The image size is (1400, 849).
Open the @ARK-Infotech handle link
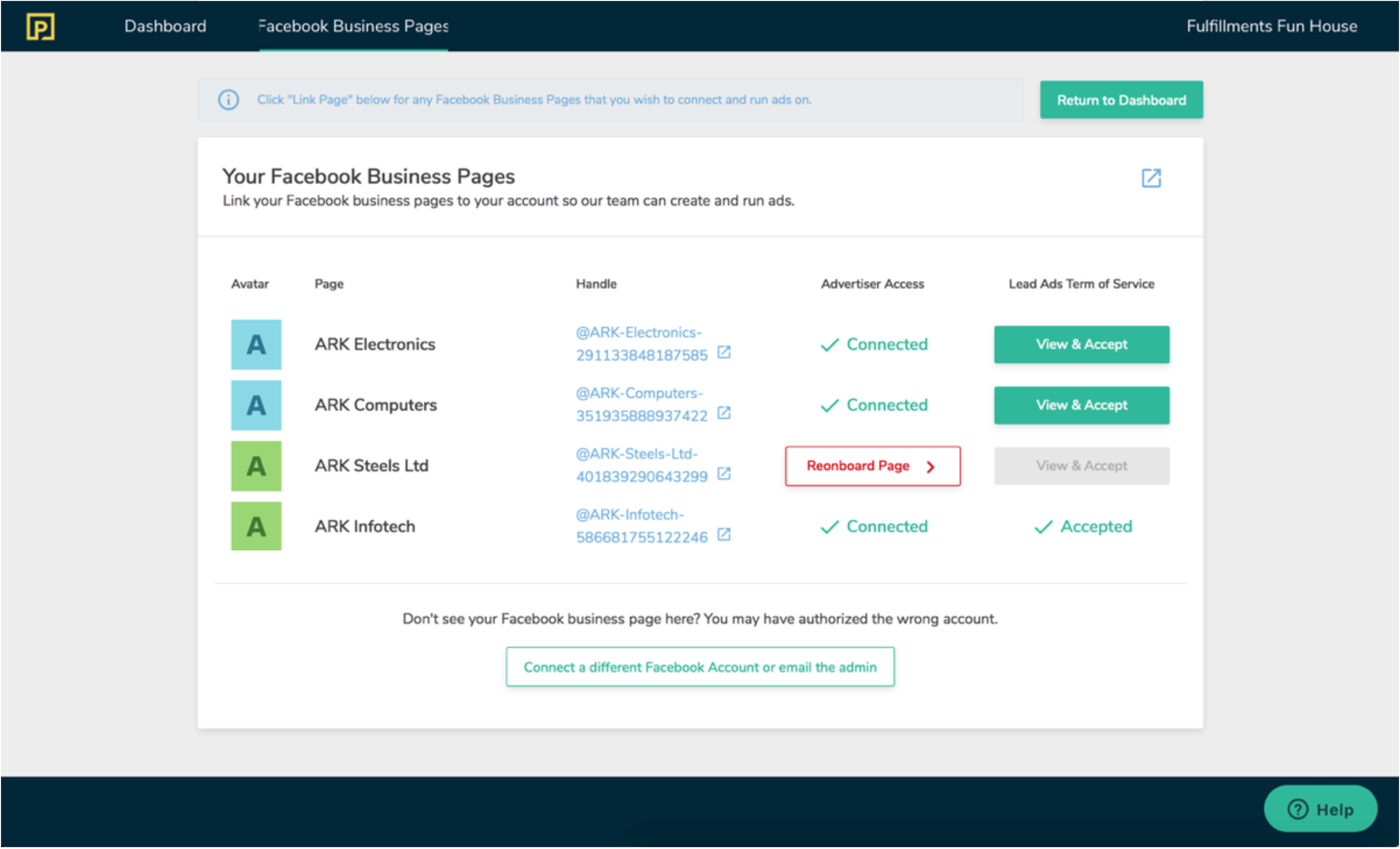[642, 527]
